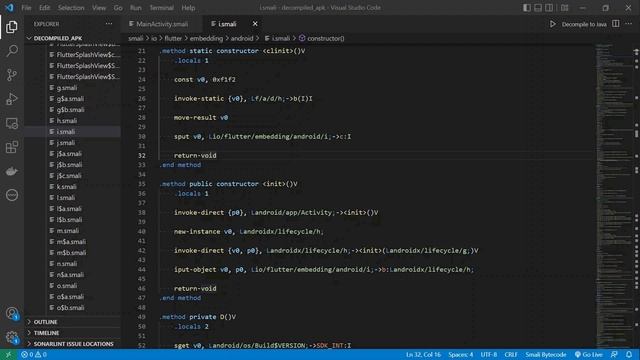The height and width of the screenshot is (360, 640).
Task: Click 'flutter' breadcrumb segment
Action: (x=173, y=38)
